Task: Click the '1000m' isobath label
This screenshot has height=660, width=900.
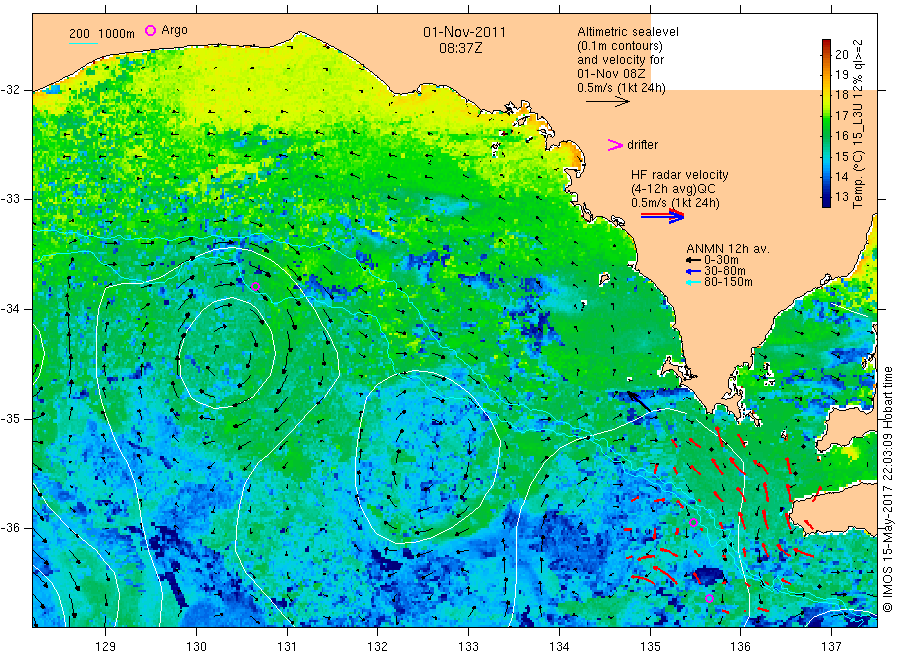Action: (117, 34)
